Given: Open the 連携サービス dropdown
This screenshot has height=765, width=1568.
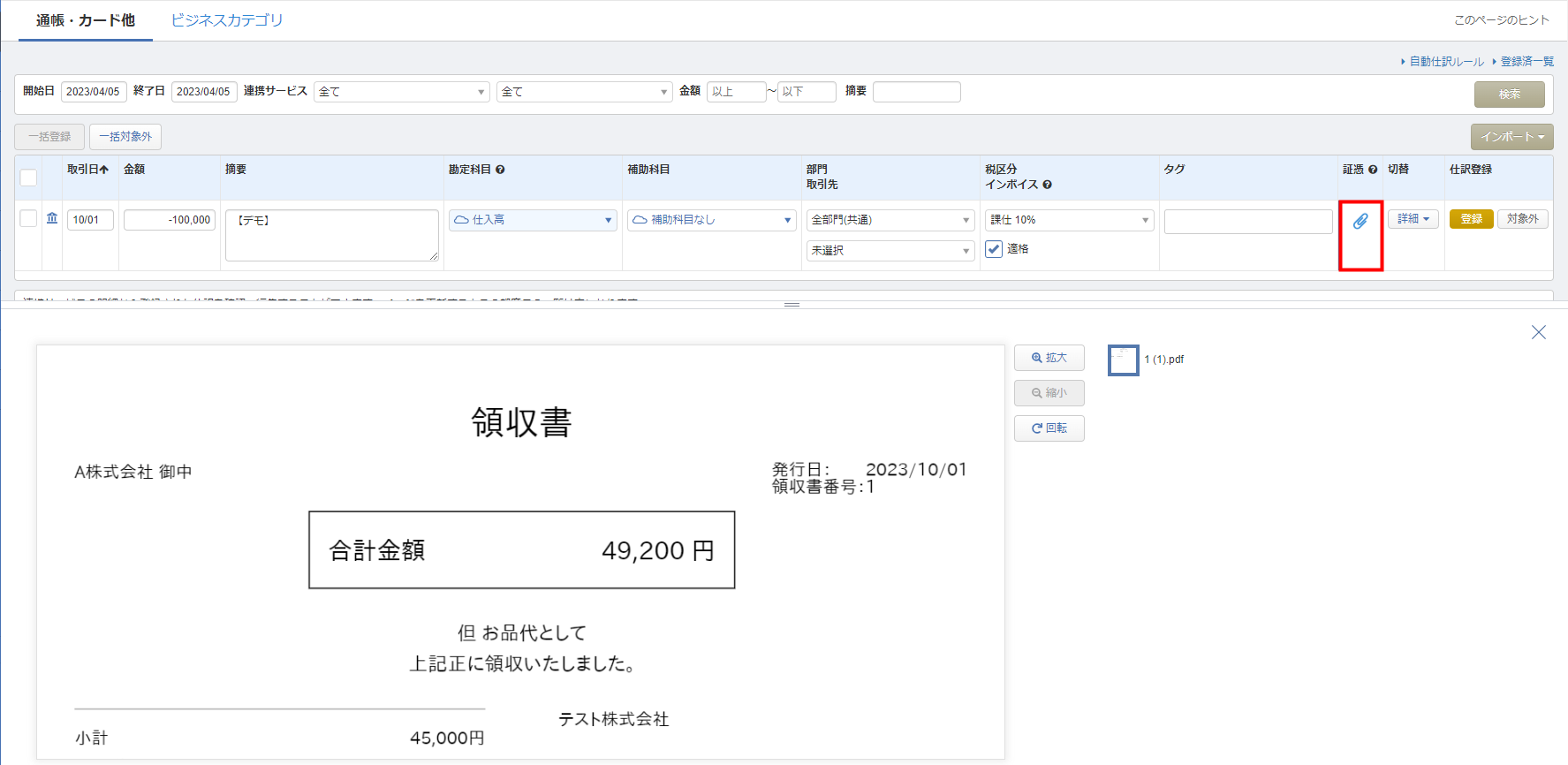Looking at the screenshot, I should [x=402, y=92].
